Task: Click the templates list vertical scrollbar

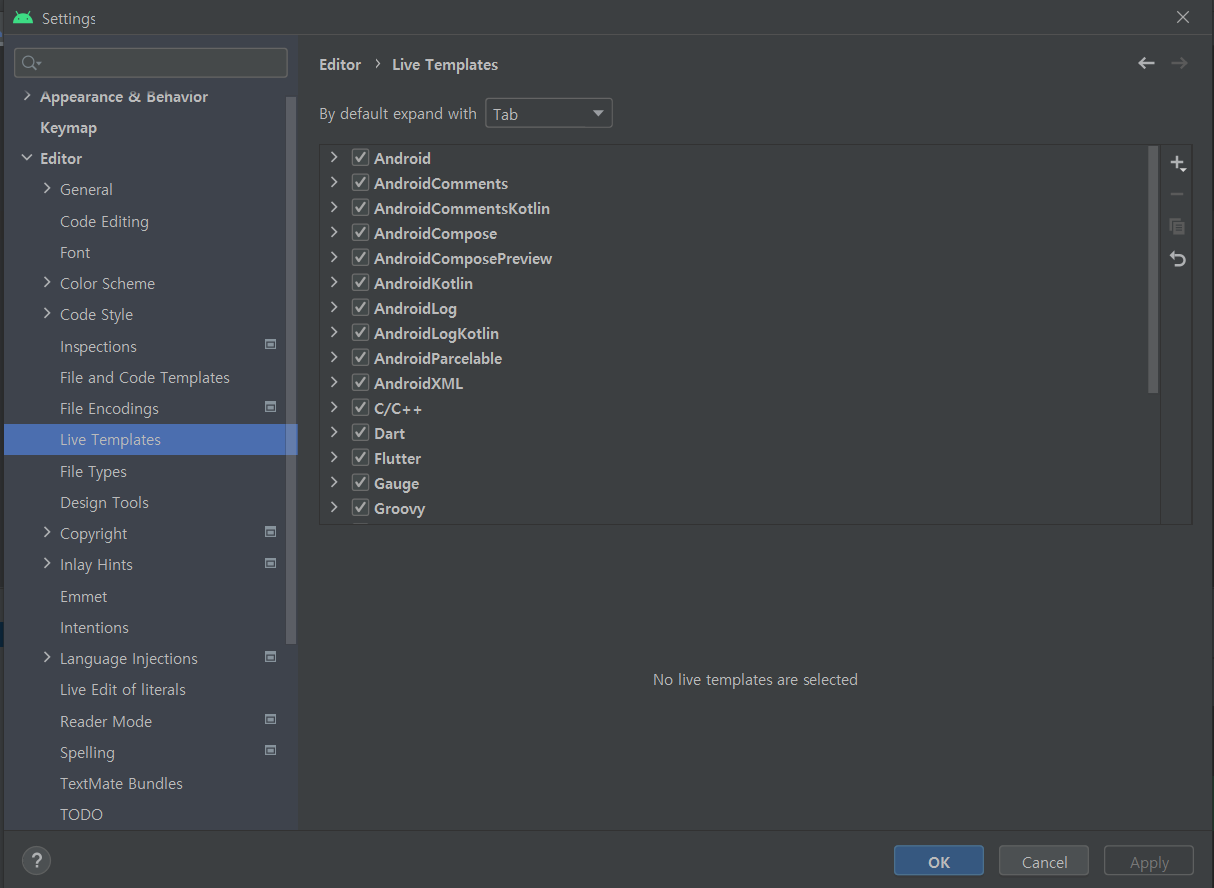Action: tap(1153, 270)
